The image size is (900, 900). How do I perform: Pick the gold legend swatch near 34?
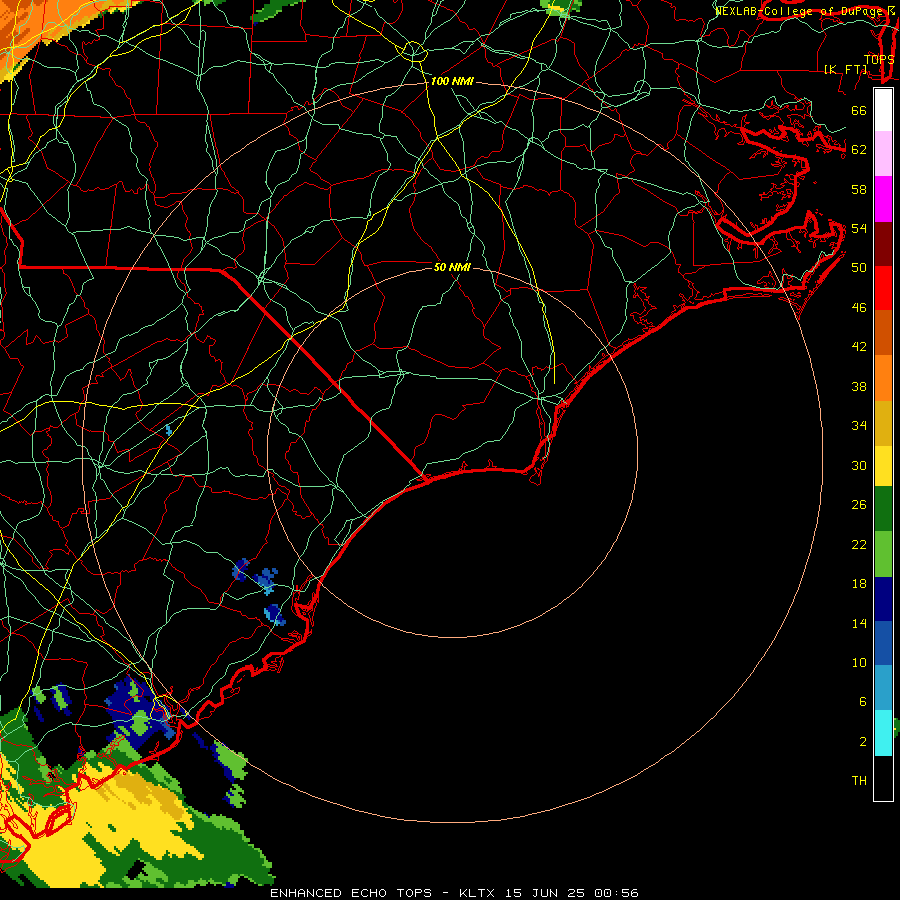coord(883,423)
